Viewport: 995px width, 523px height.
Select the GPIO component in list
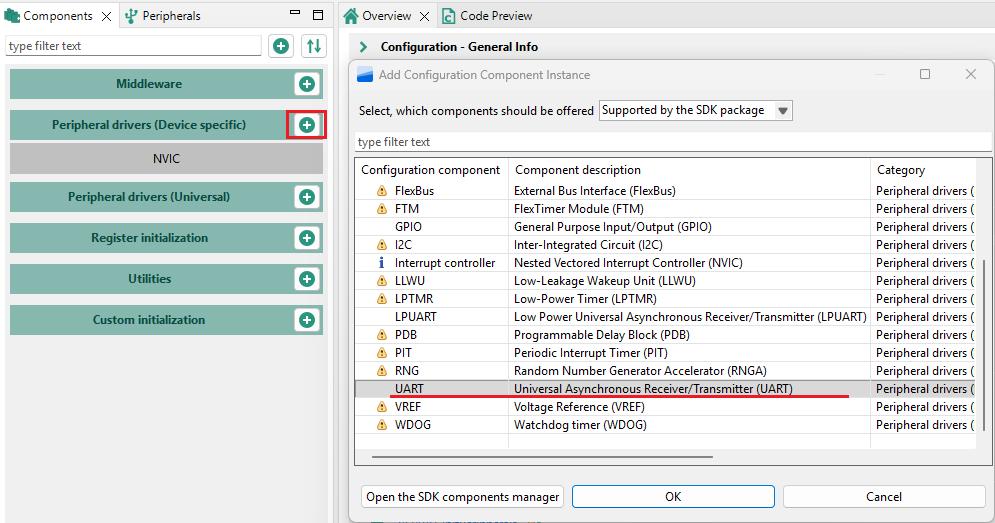pyautogui.click(x=414, y=227)
